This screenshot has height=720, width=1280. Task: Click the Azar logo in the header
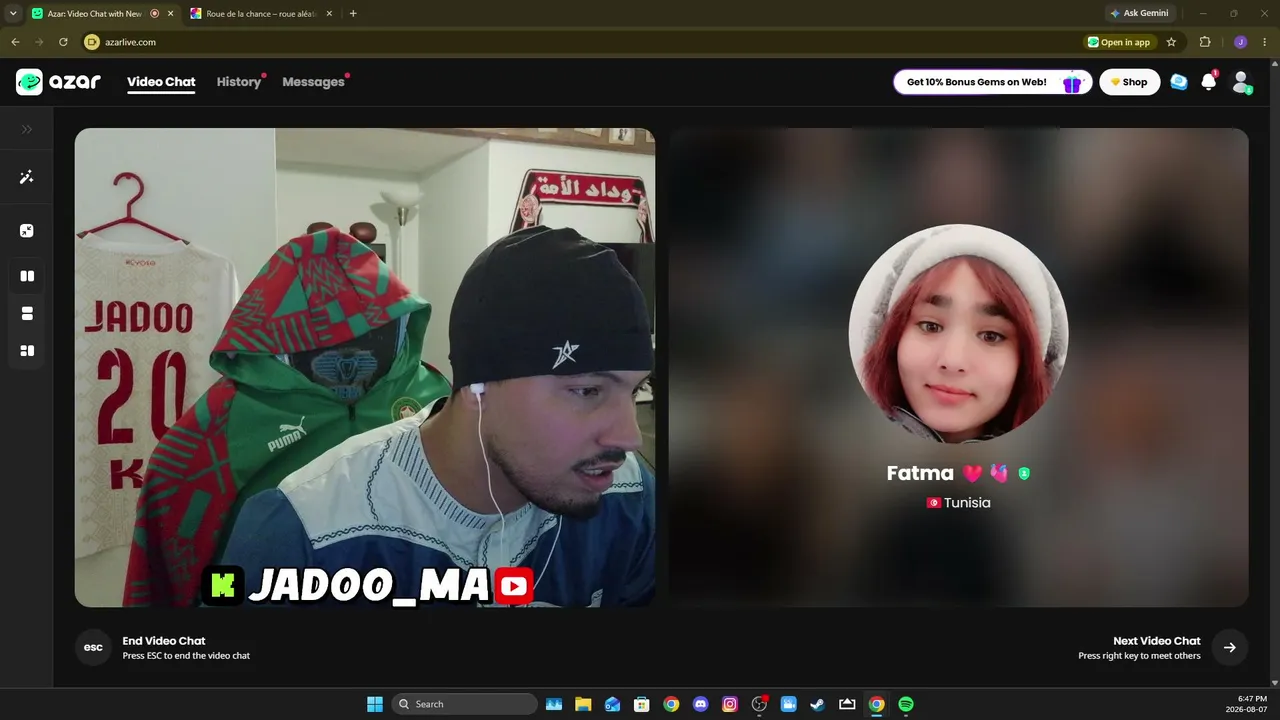(x=59, y=82)
